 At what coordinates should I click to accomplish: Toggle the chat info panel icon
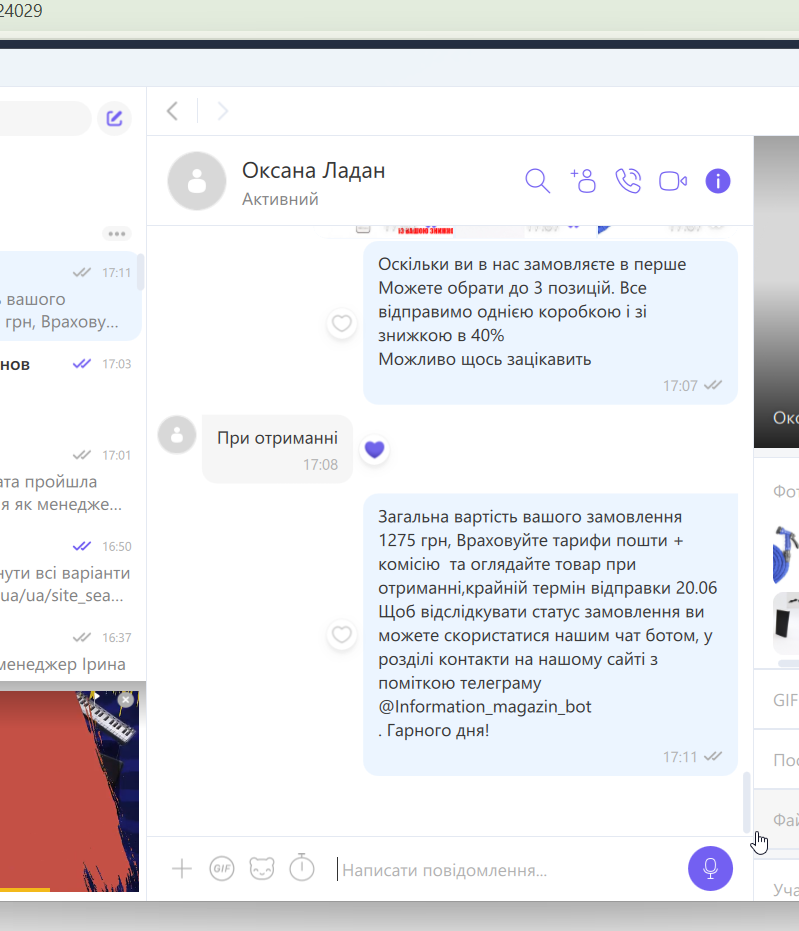tap(718, 180)
